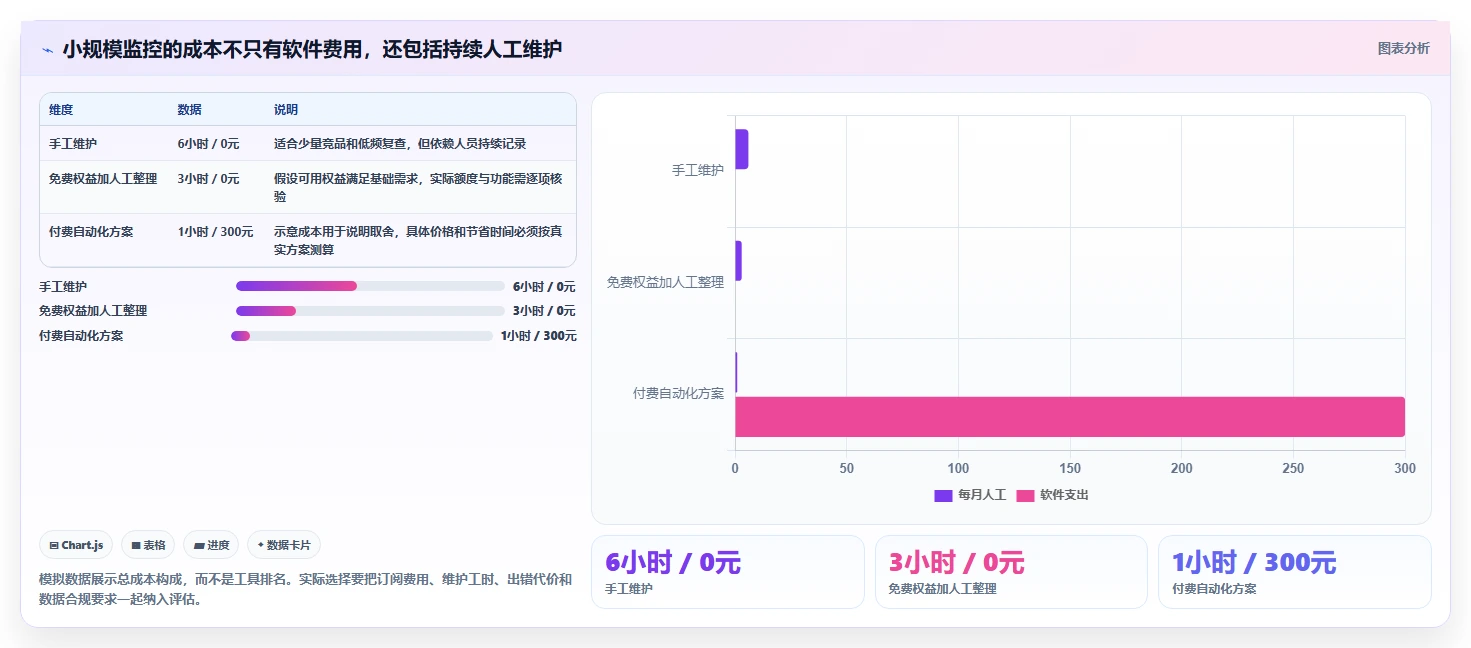Open the 6小时 / 0元 手工维护 data card
Image resolution: width=1471 pixels, height=648 pixels.
(728, 572)
